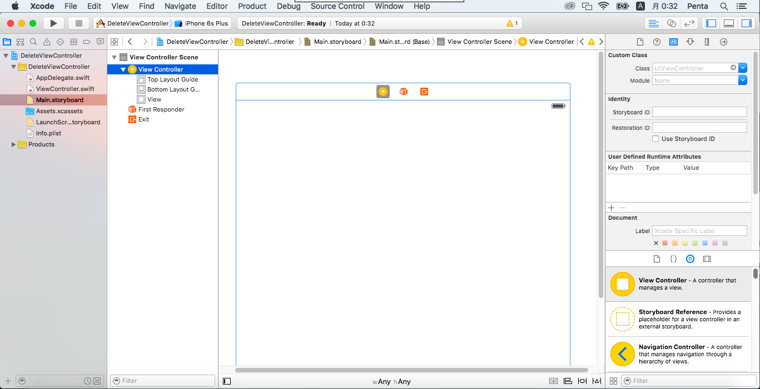Switch to the Standard editor

654,23
